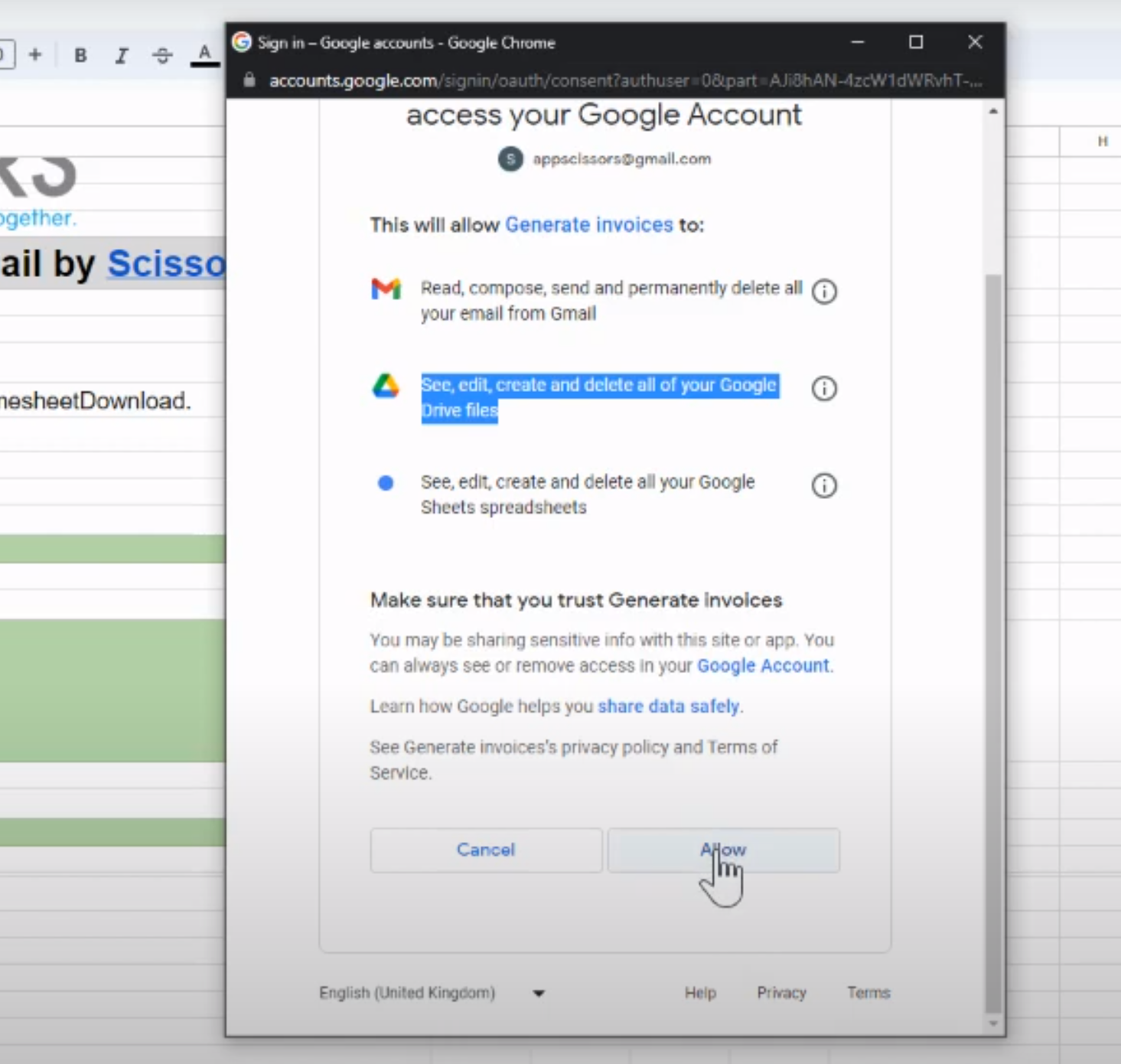Follow the Google Account link
The width and height of the screenshot is (1121, 1064).
pyautogui.click(x=763, y=666)
